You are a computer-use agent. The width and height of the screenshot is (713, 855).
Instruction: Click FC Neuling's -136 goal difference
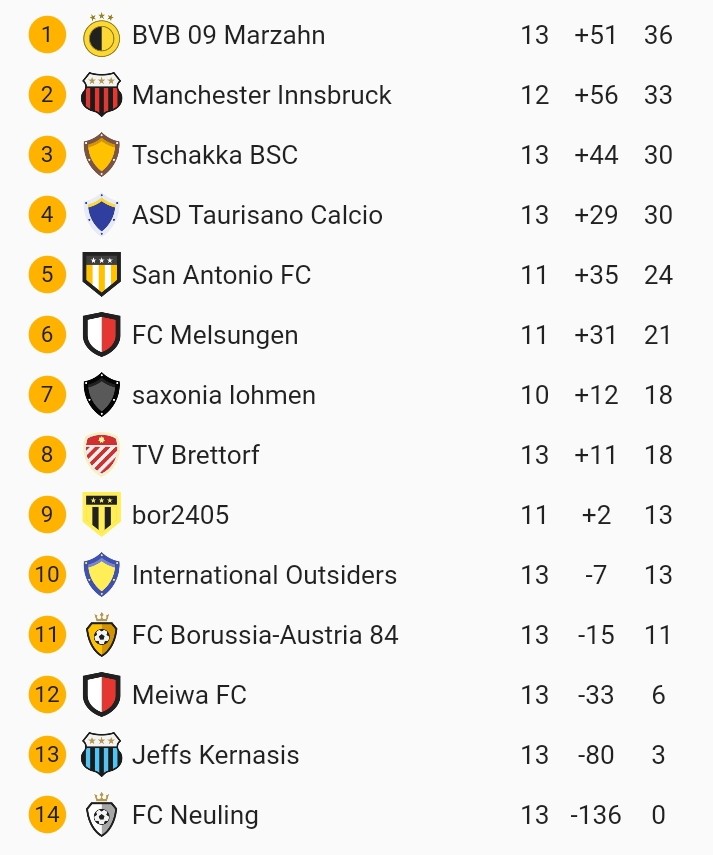pyautogui.click(x=596, y=815)
